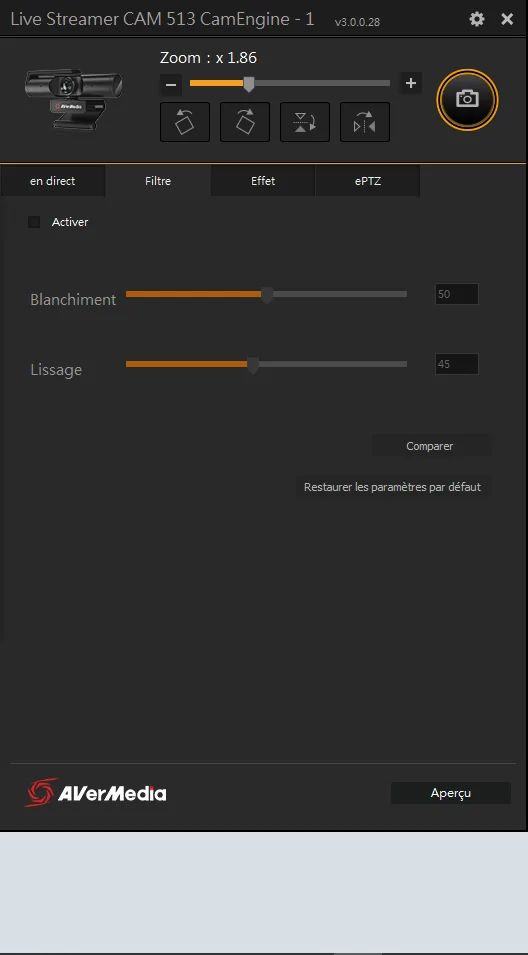
Task: Enable the Activer checkbox
Action: point(34,222)
